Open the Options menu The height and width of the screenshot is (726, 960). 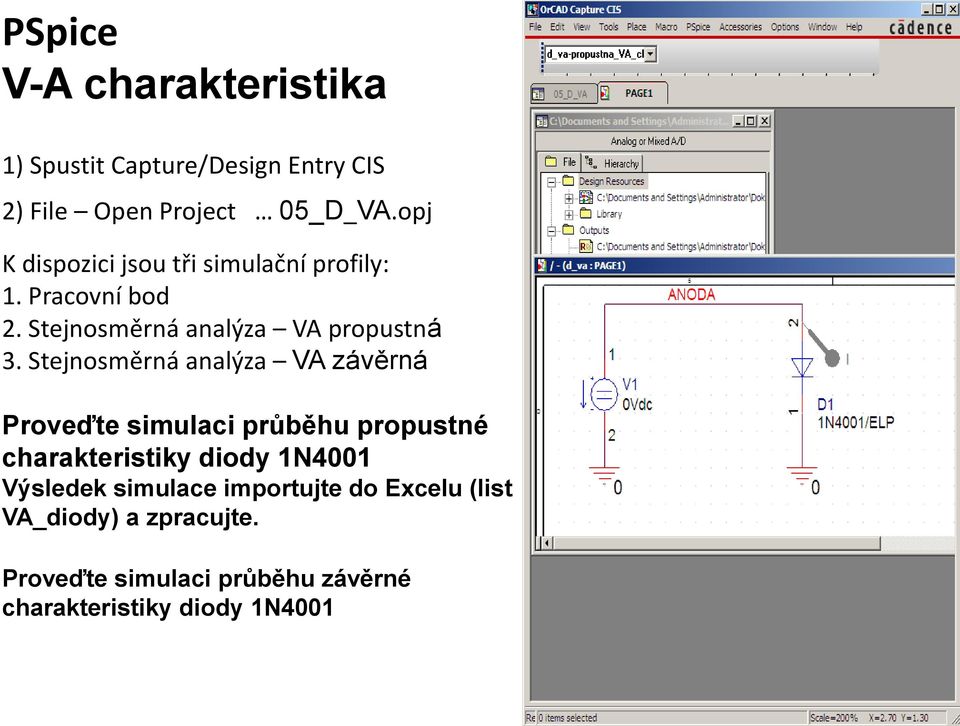(x=785, y=27)
